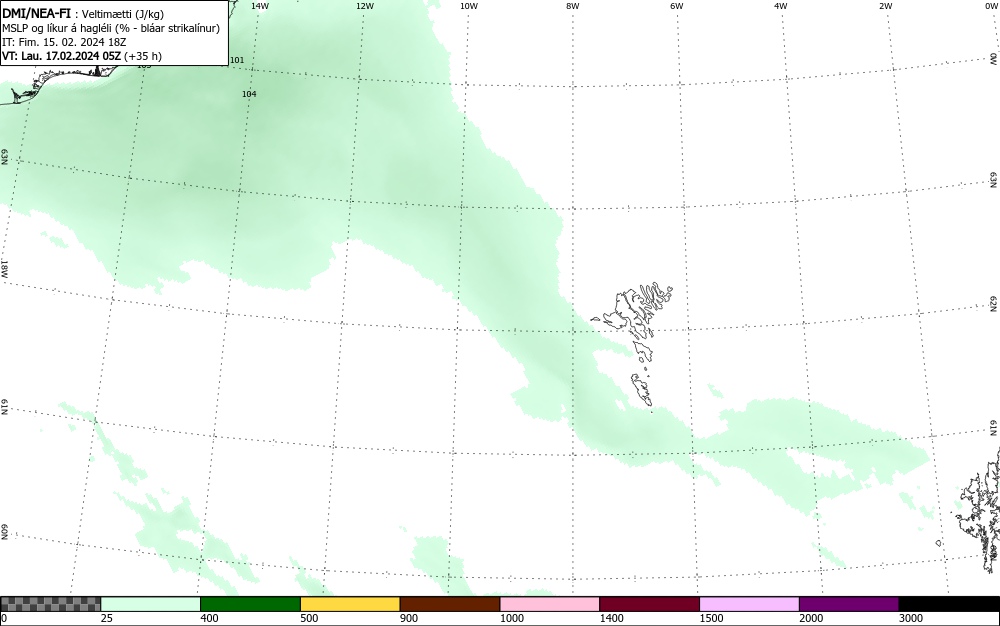Click the DMI/NEA-FI title text
This screenshot has width=1000, height=626.
pos(36,13)
